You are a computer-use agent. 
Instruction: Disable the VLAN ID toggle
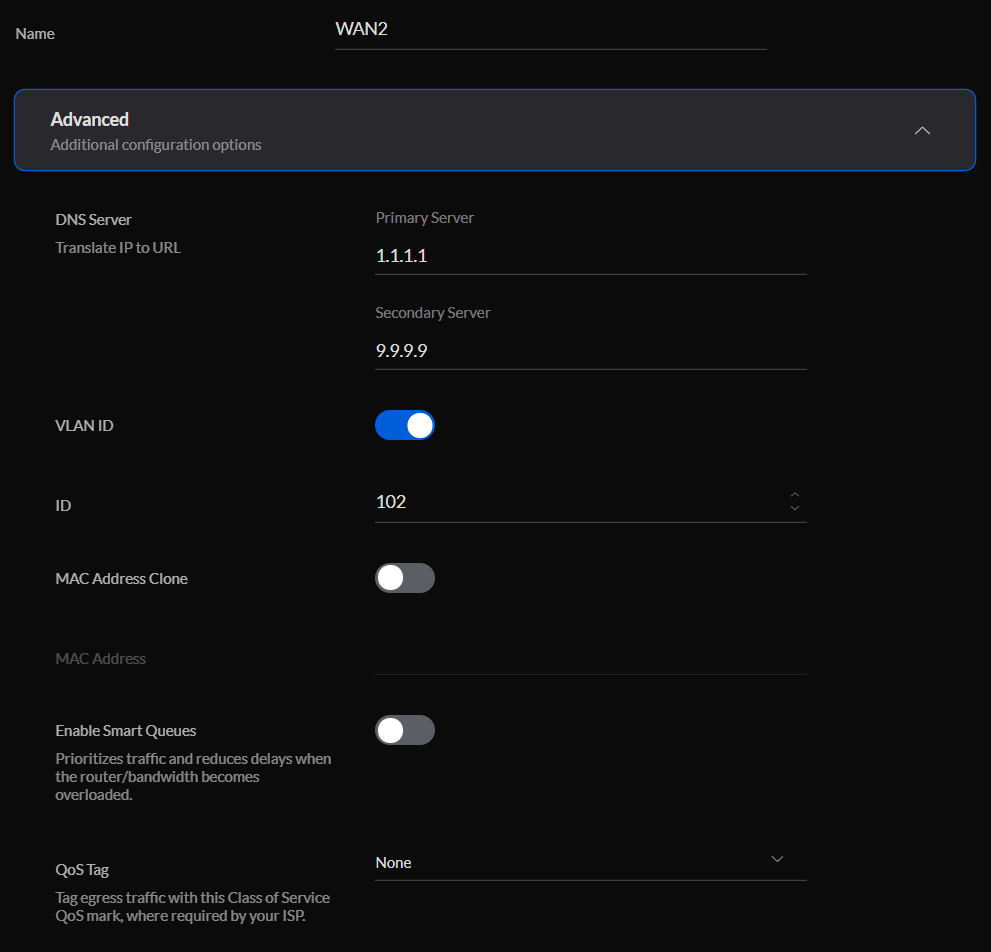coord(405,425)
